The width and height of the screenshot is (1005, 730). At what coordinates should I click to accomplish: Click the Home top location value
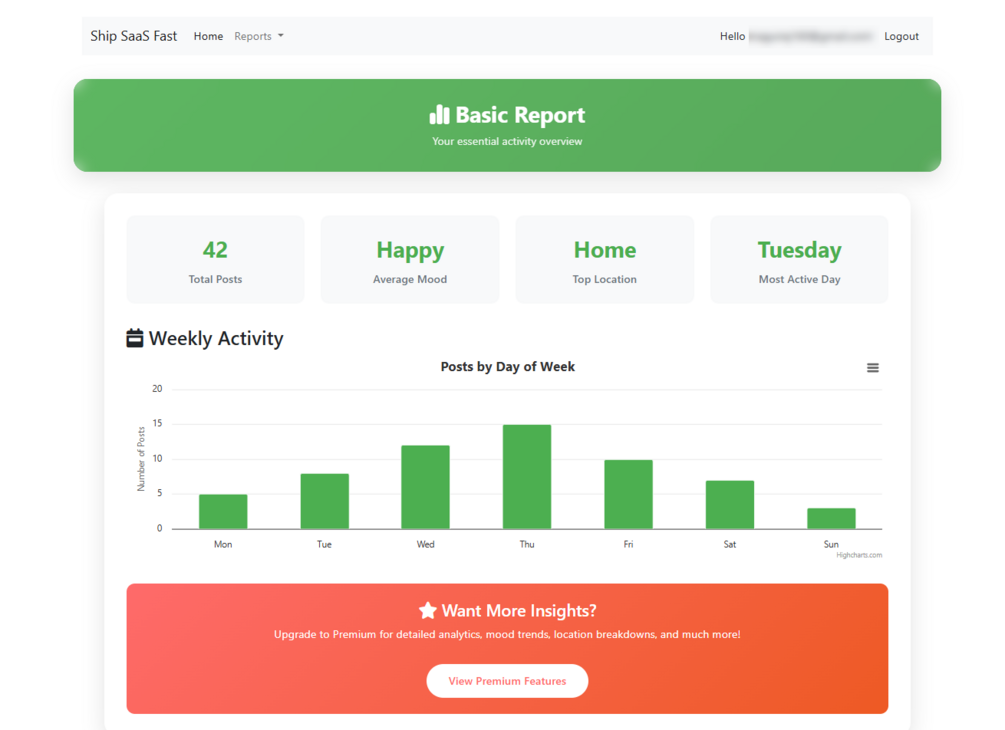(604, 250)
